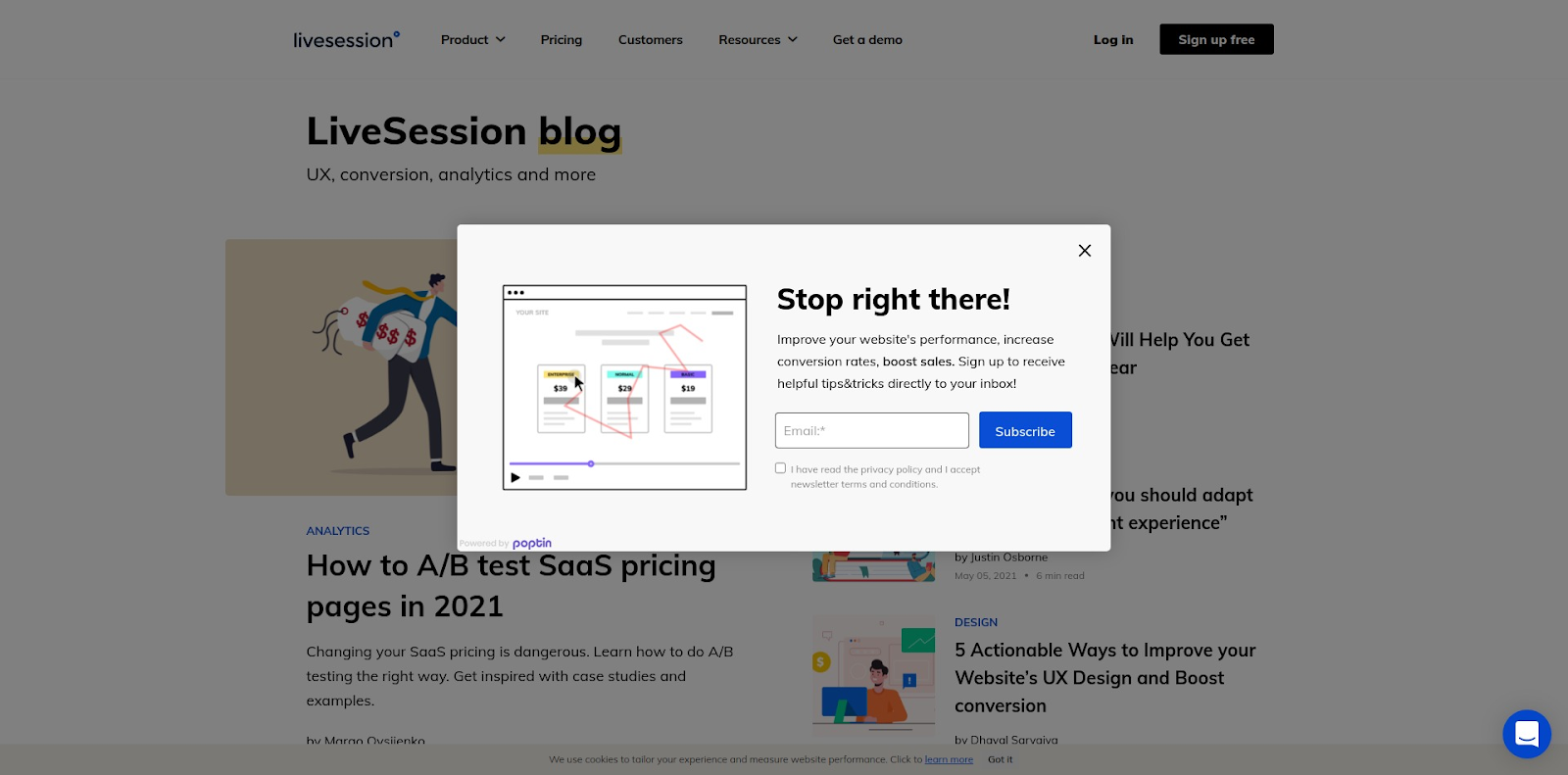
Task: Click the LiveSession blog heading
Action: pos(464,131)
